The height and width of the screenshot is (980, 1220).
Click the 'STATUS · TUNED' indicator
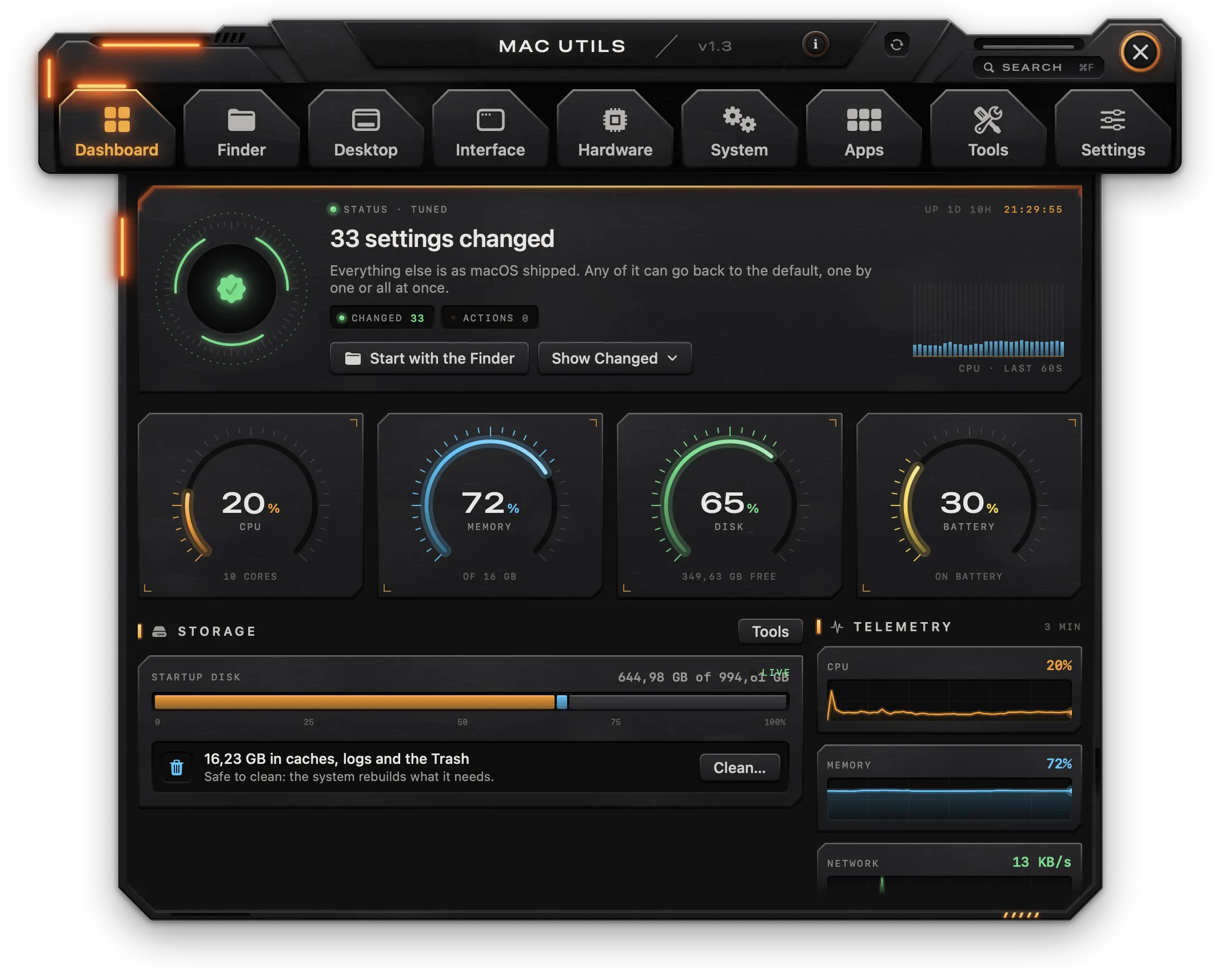click(388, 210)
